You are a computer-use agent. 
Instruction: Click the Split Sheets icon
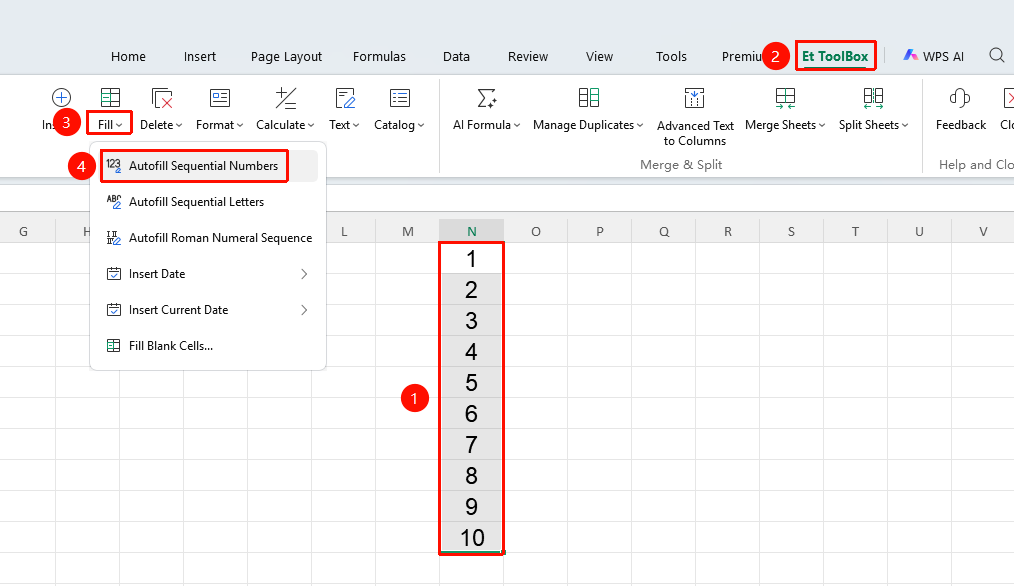coord(873,98)
